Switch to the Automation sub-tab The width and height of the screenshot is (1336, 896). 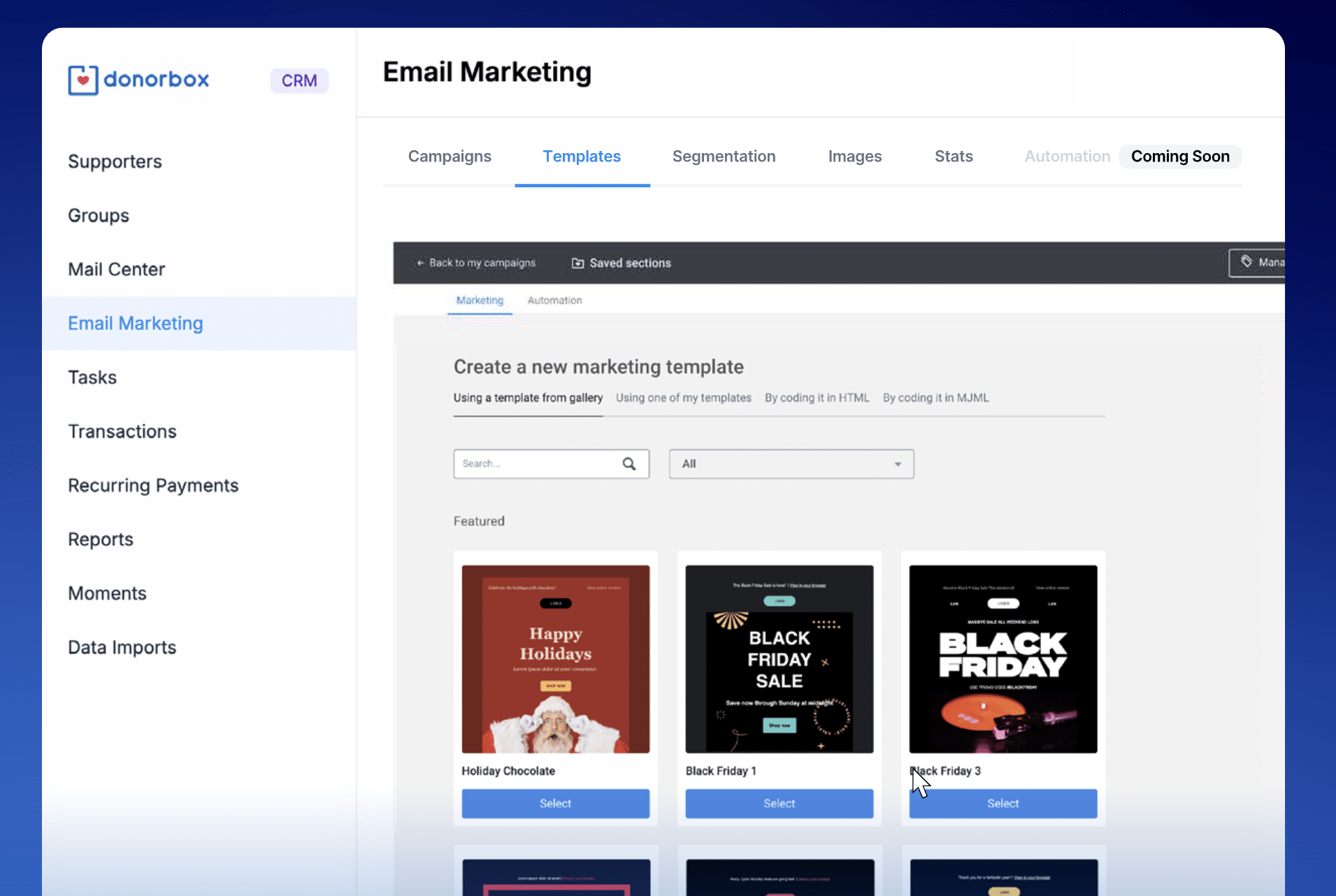[554, 301]
